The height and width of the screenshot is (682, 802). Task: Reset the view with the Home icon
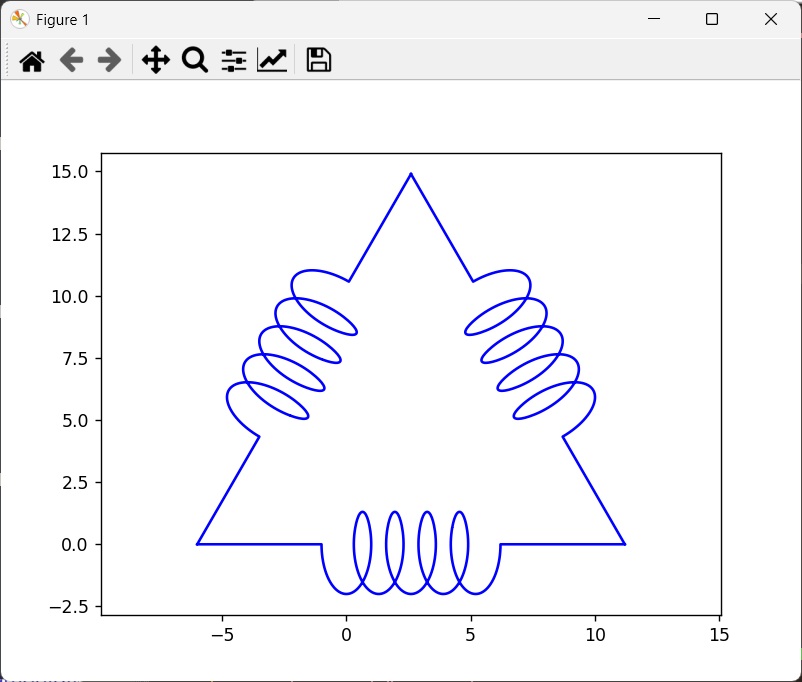32,61
